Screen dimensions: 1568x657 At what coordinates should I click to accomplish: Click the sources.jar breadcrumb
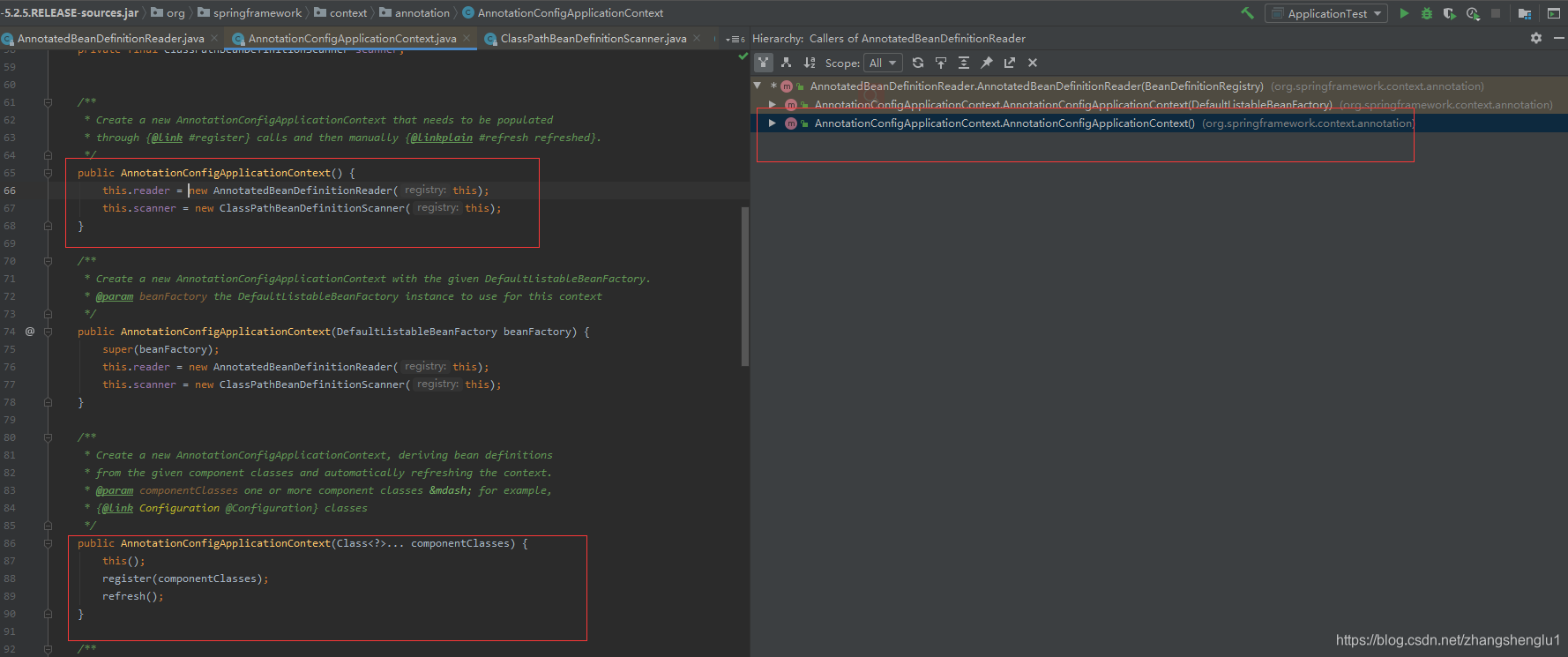click(70, 13)
